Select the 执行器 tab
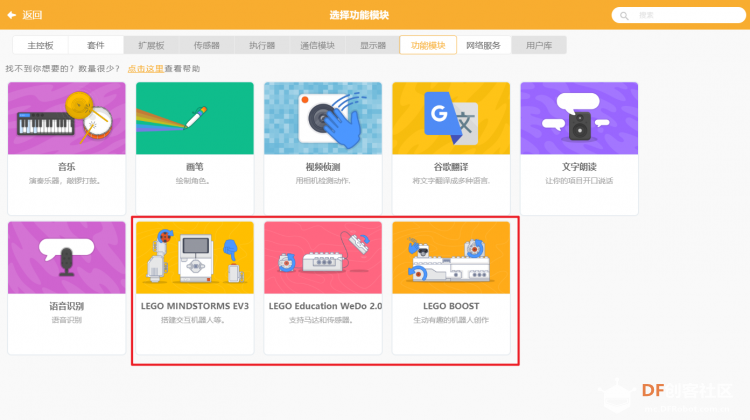Screen dimensions: 750x420 tap(262, 45)
